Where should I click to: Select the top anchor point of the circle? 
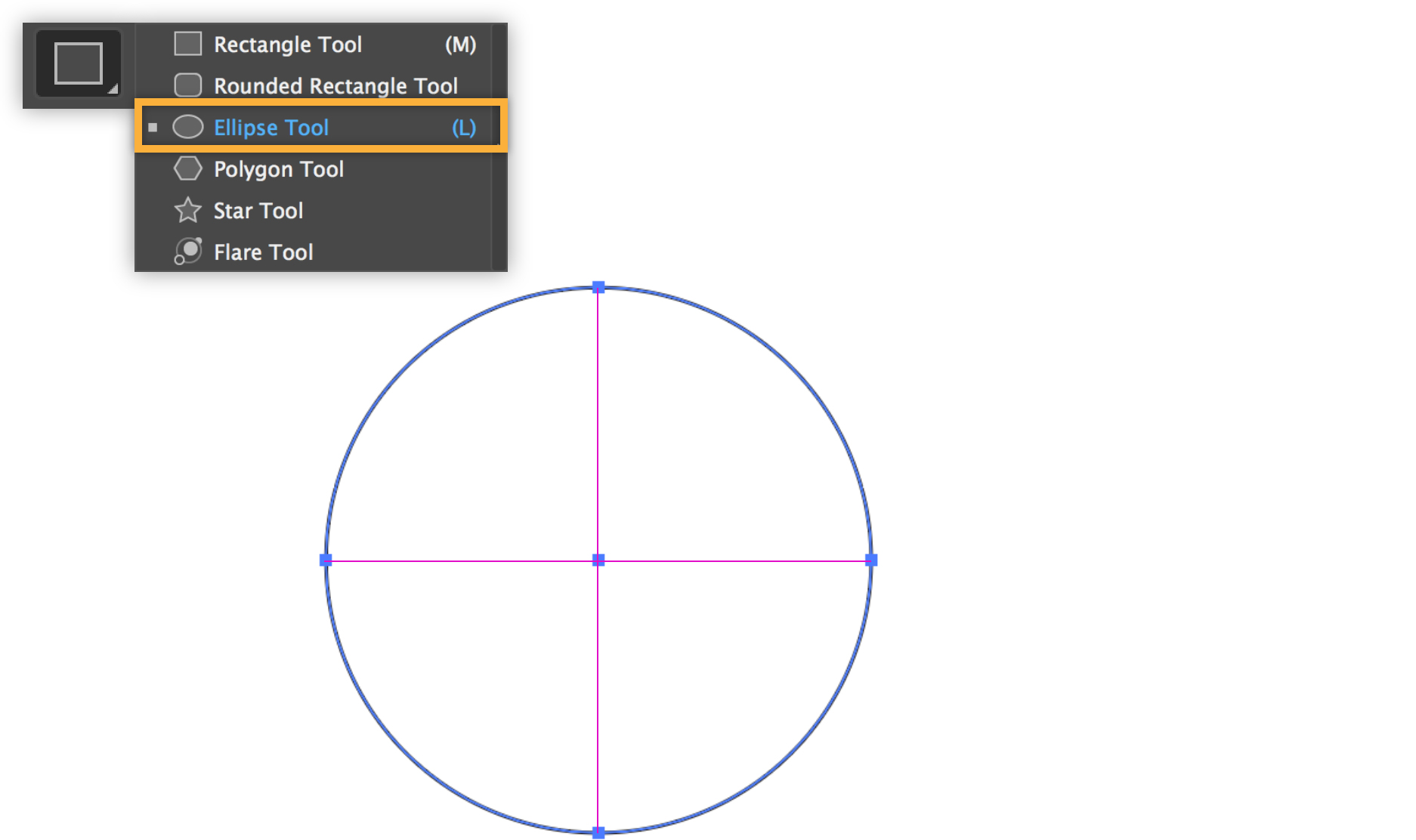599,287
